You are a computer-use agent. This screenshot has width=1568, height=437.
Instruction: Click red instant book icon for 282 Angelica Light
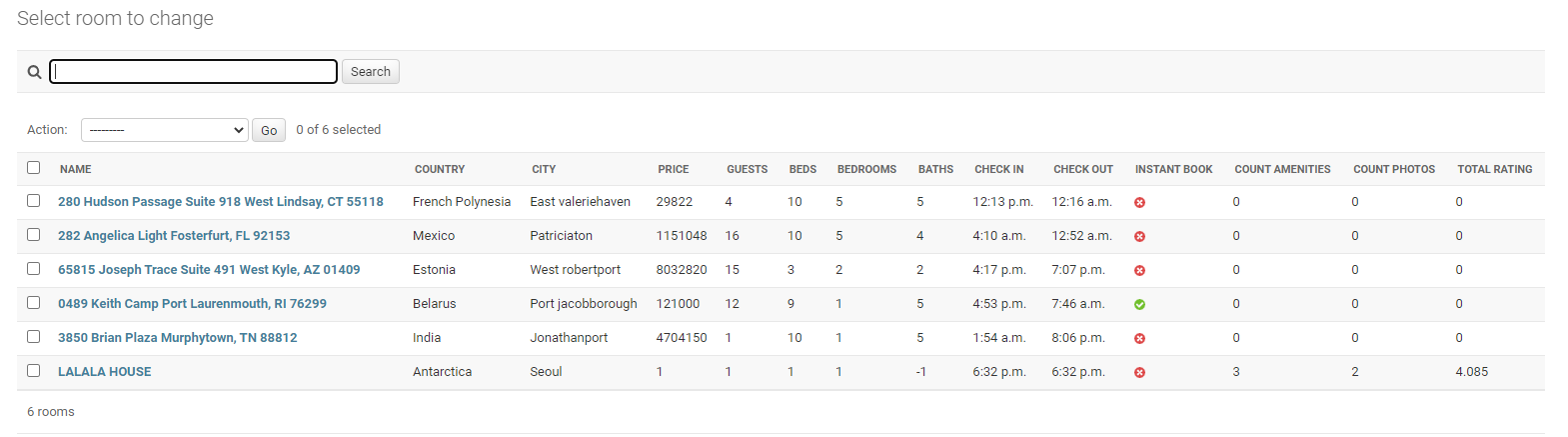click(1139, 236)
